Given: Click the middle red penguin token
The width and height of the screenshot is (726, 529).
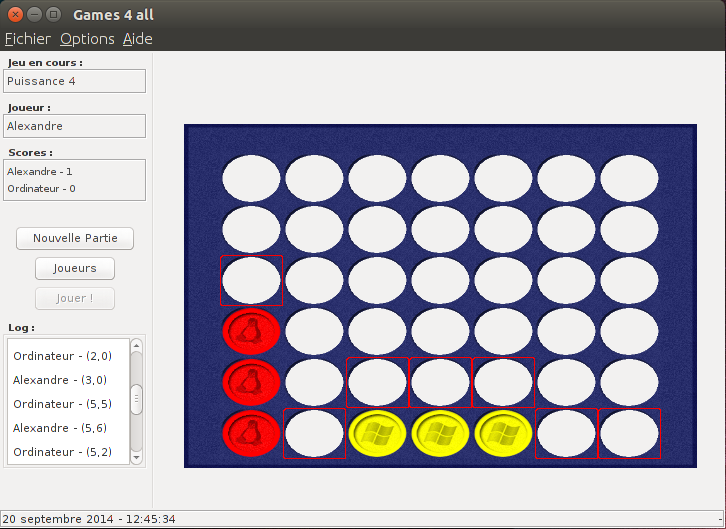Looking at the screenshot, I should tap(251, 382).
